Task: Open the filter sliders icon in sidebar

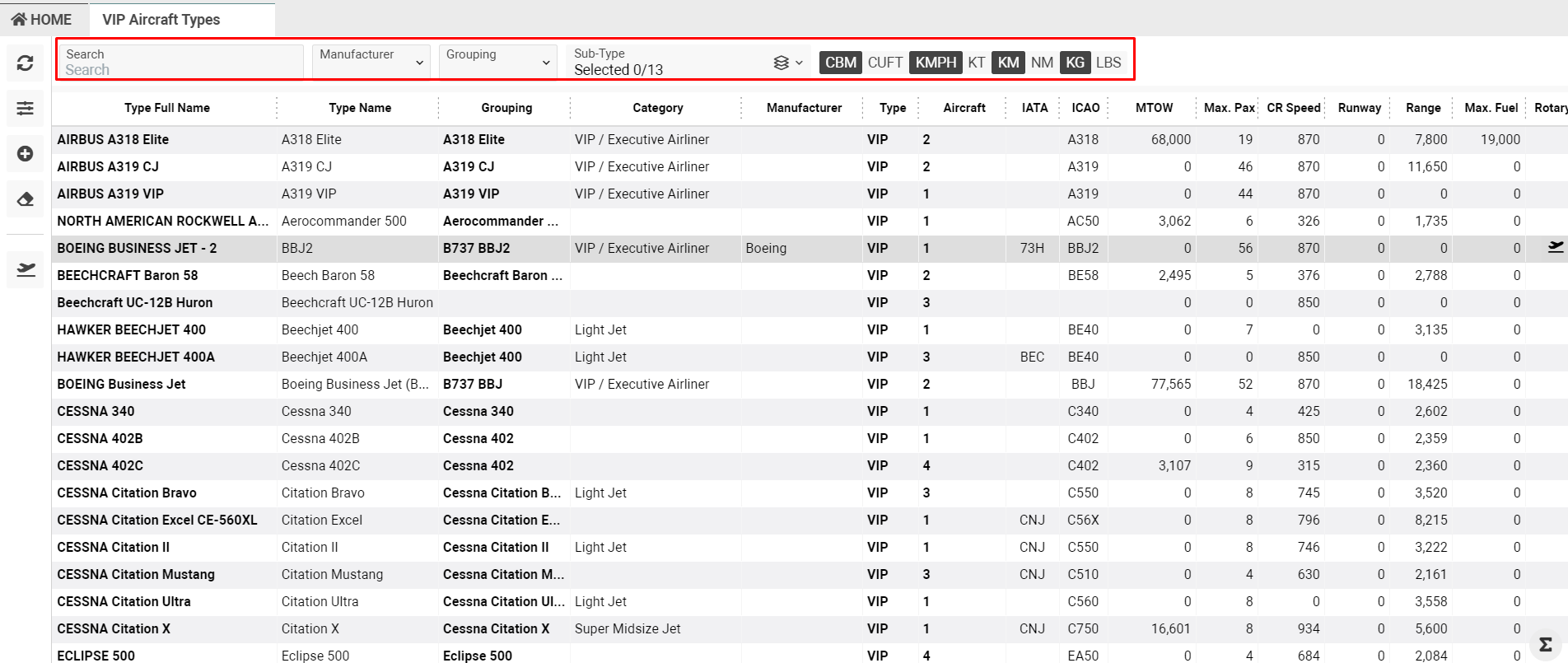Action: [x=25, y=108]
